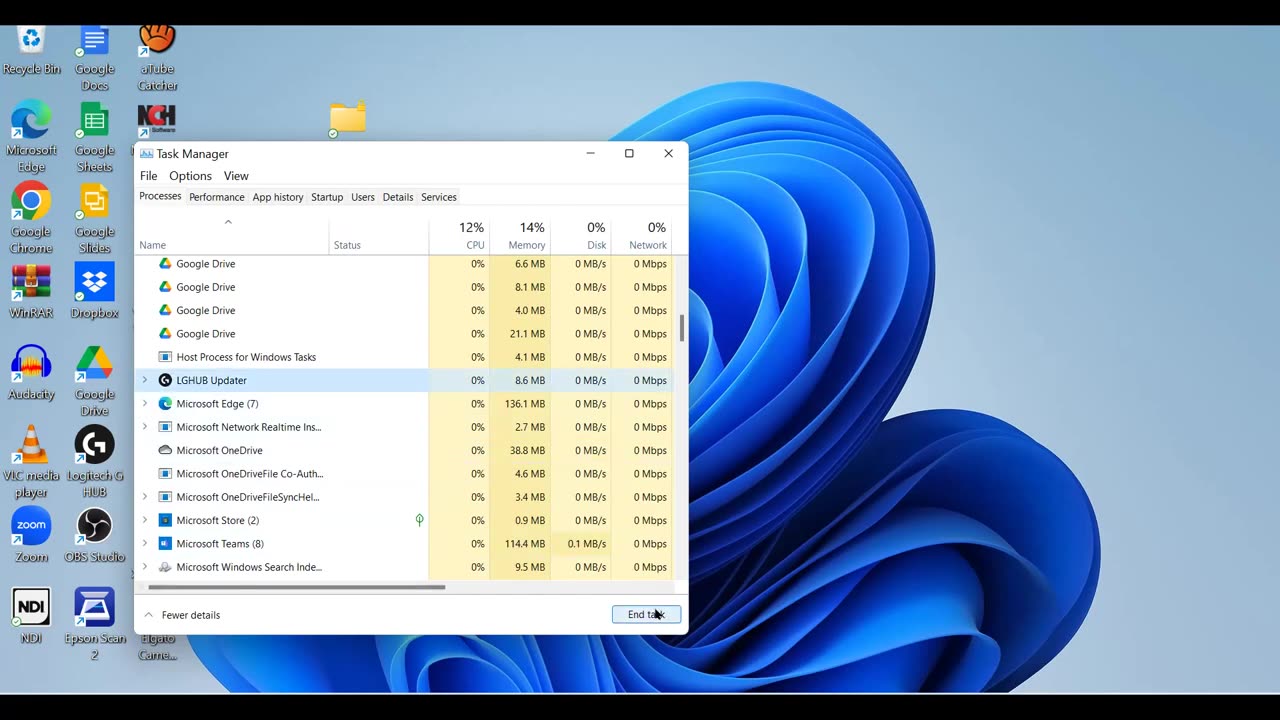The image size is (1280, 720).
Task: Open the WinRAR desktop icon
Action: tap(31, 291)
